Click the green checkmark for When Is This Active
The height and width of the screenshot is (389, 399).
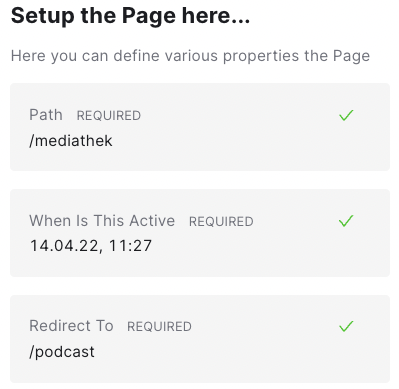click(x=346, y=221)
